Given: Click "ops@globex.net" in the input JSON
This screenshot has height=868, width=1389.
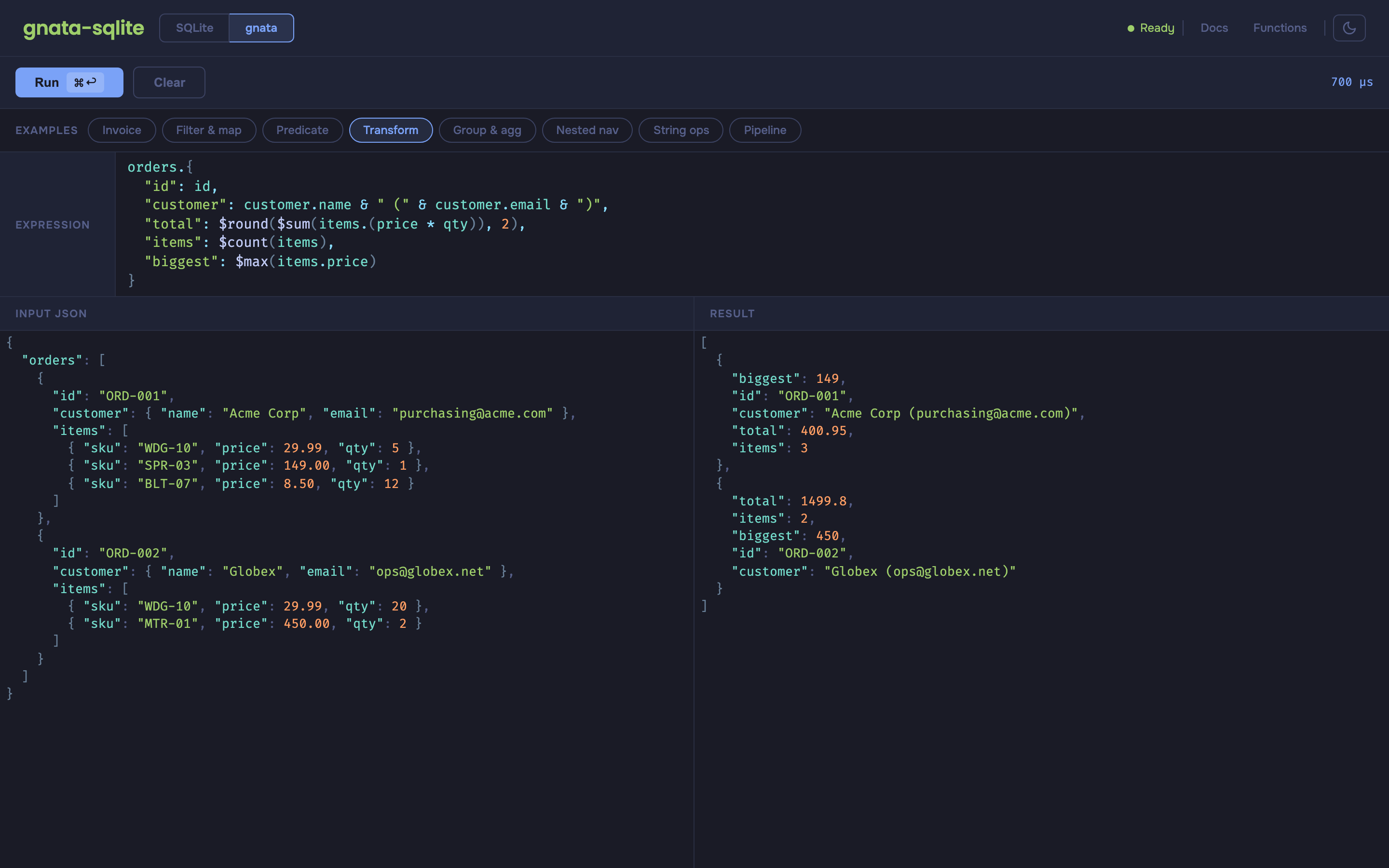Looking at the screenshot, I should pyautogui.click(x=430, y=571).
